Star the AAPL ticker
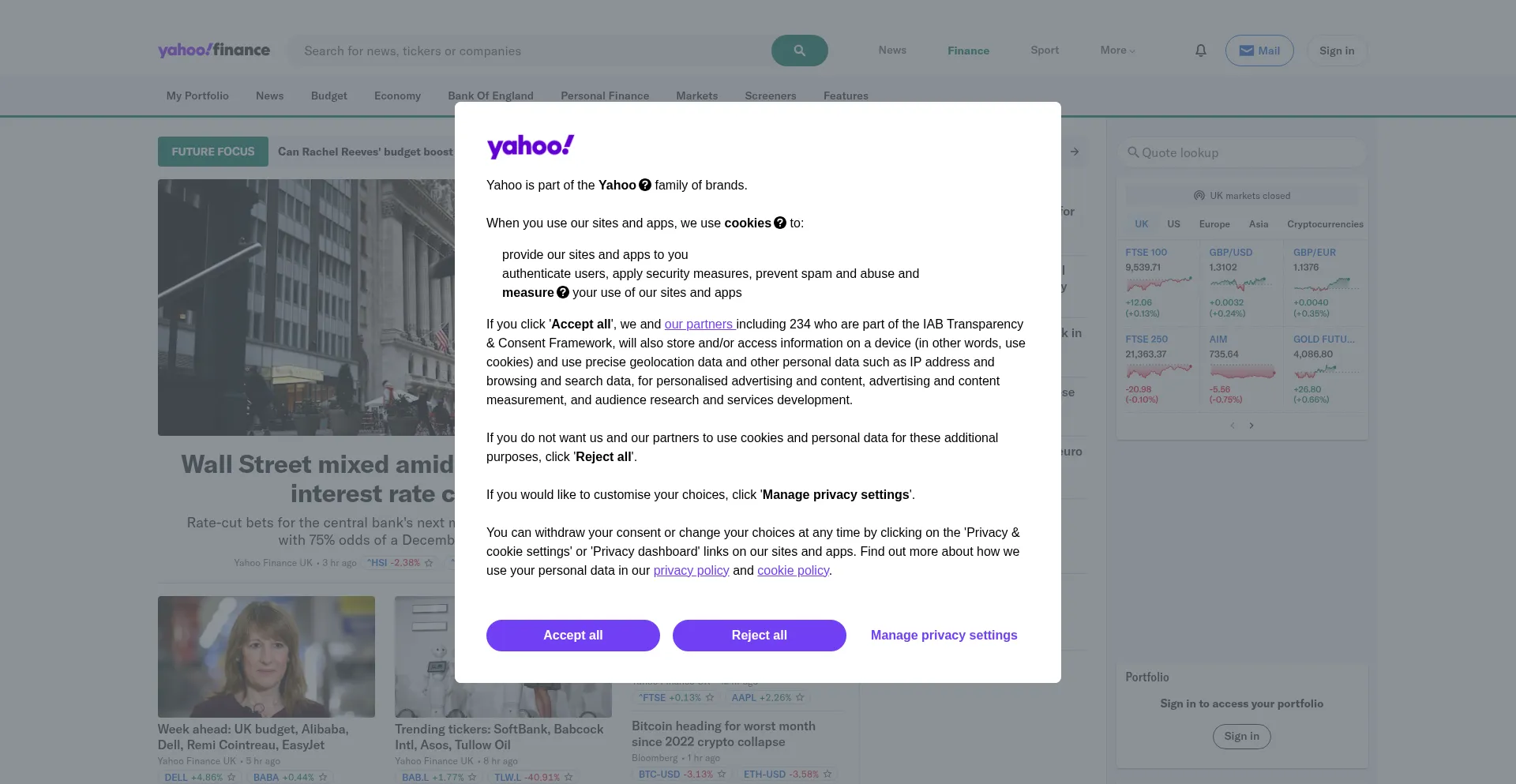Viewport: 1516px width, 784px height. coord(800,698)
